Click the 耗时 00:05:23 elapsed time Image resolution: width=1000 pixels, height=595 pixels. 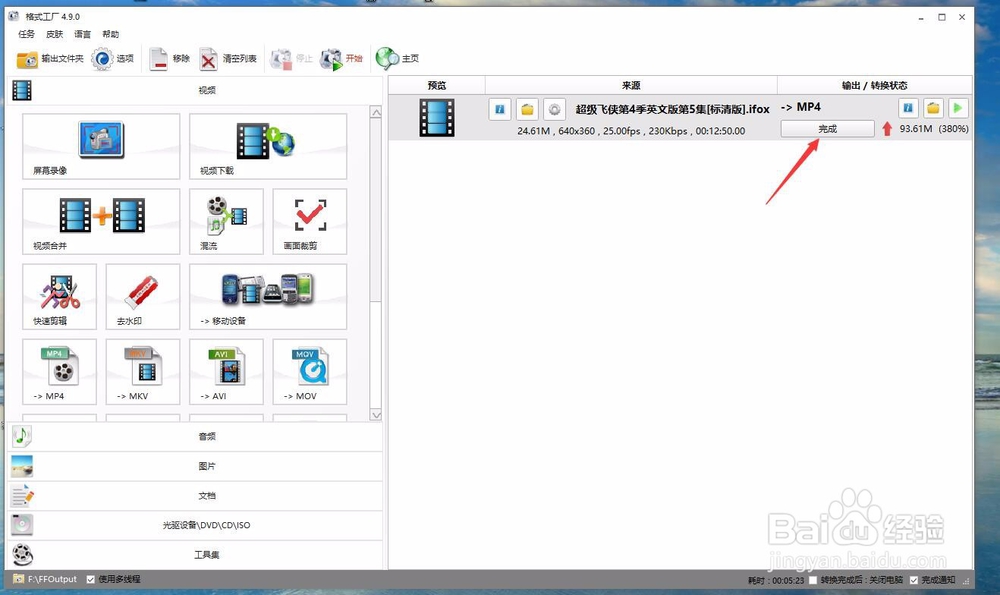(776, 580)
